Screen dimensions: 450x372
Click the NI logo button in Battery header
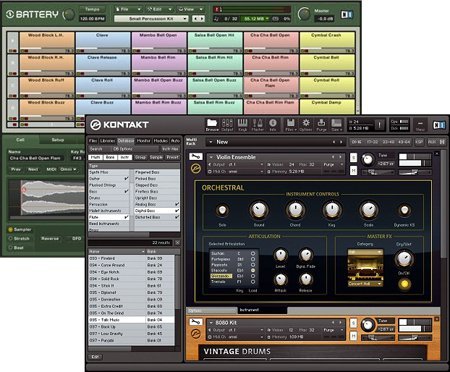(x=347, y=14)
